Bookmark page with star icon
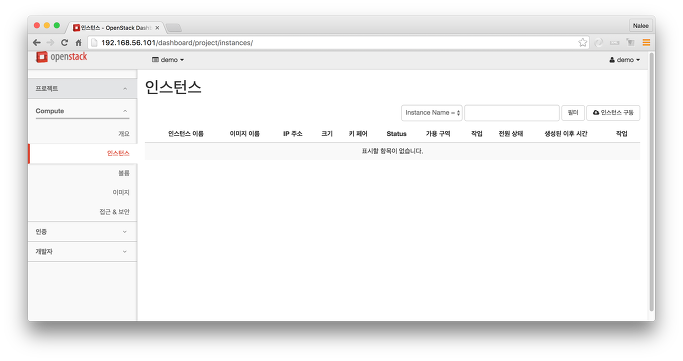 click(x=582, y=43)
